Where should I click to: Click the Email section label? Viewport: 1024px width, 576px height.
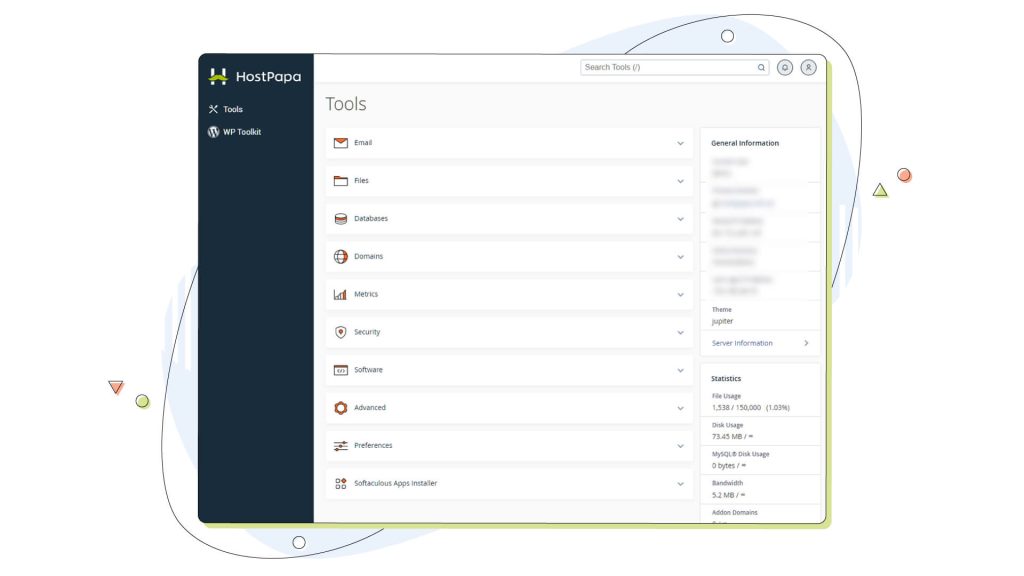[x=363, y=143]
